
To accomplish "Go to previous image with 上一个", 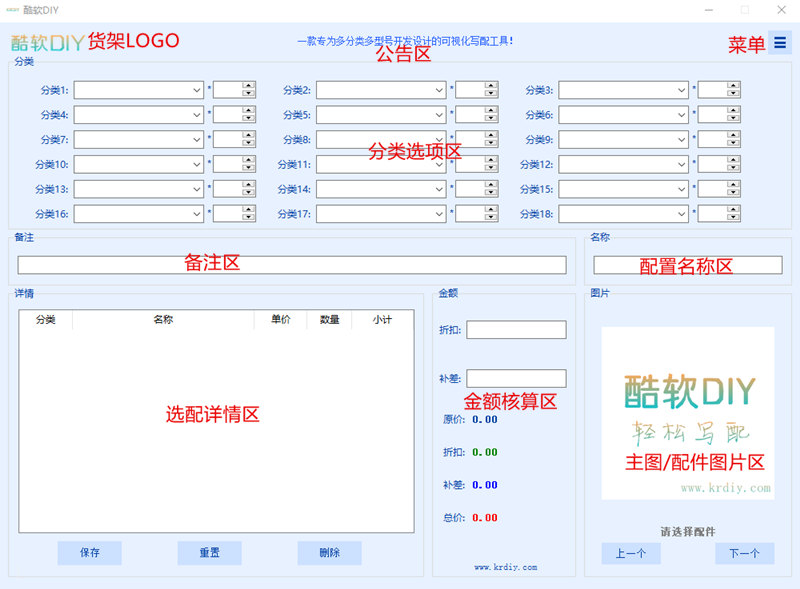I will pyautogui.click(x=630, y=553).
